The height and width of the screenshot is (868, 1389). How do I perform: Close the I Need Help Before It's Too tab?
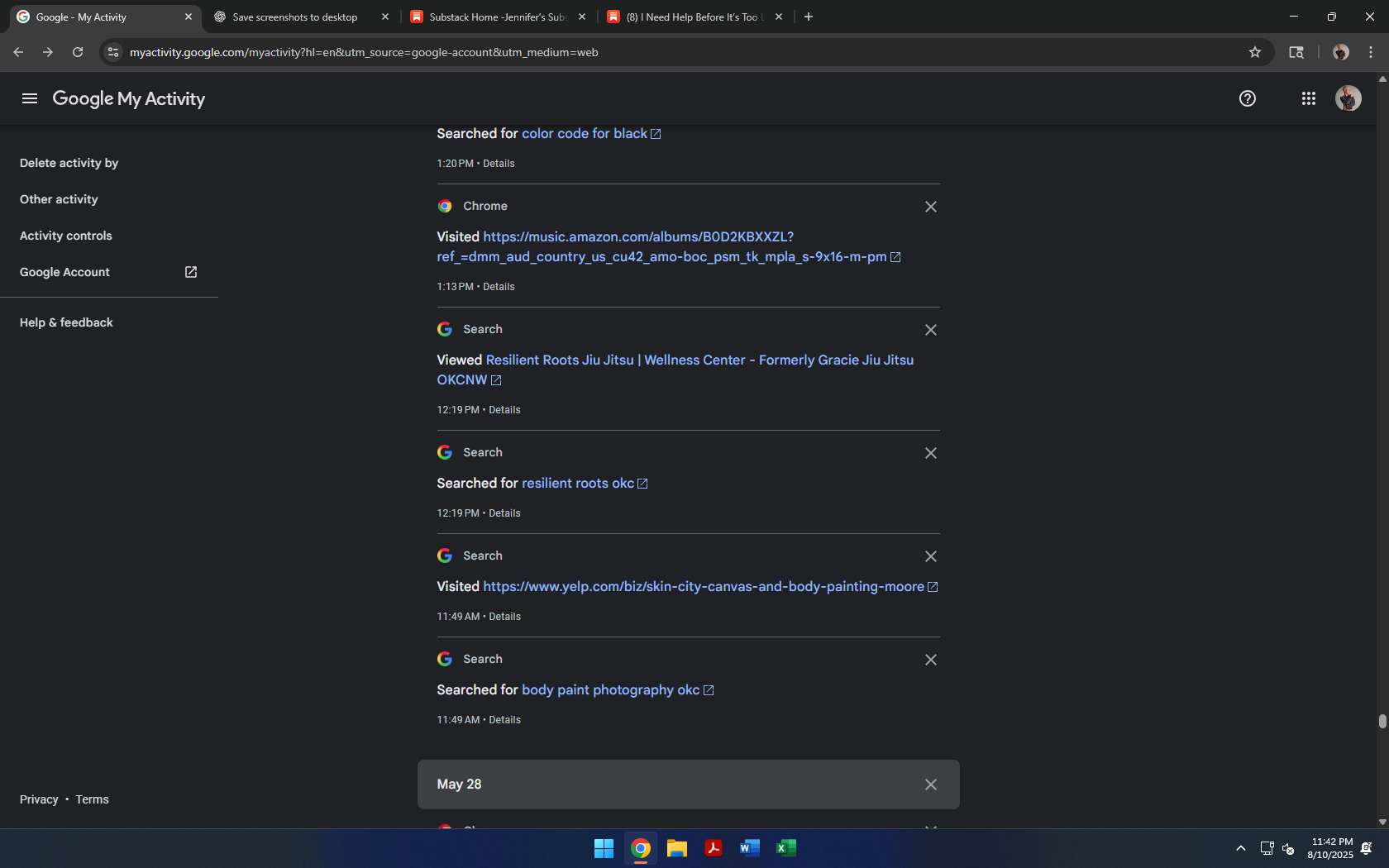pyautogui.click(x=779, y=17)
